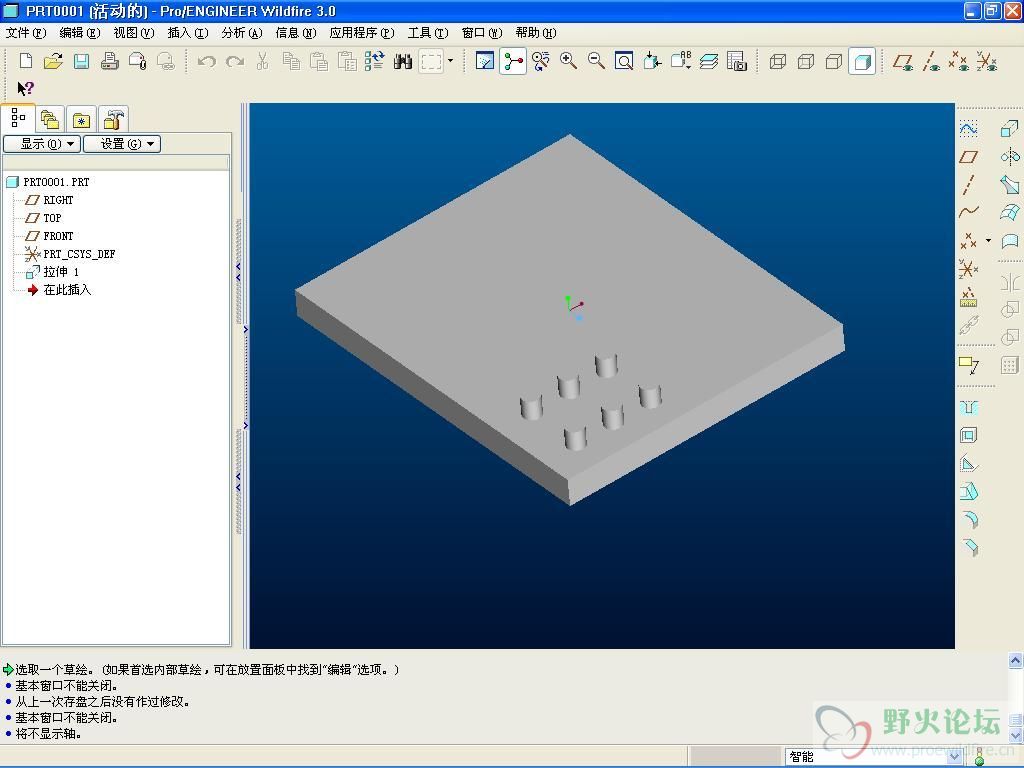This screenshot has height=768, width=1024.
Task: Select the FRONT datum plane in tree
Action: [58, 236]
